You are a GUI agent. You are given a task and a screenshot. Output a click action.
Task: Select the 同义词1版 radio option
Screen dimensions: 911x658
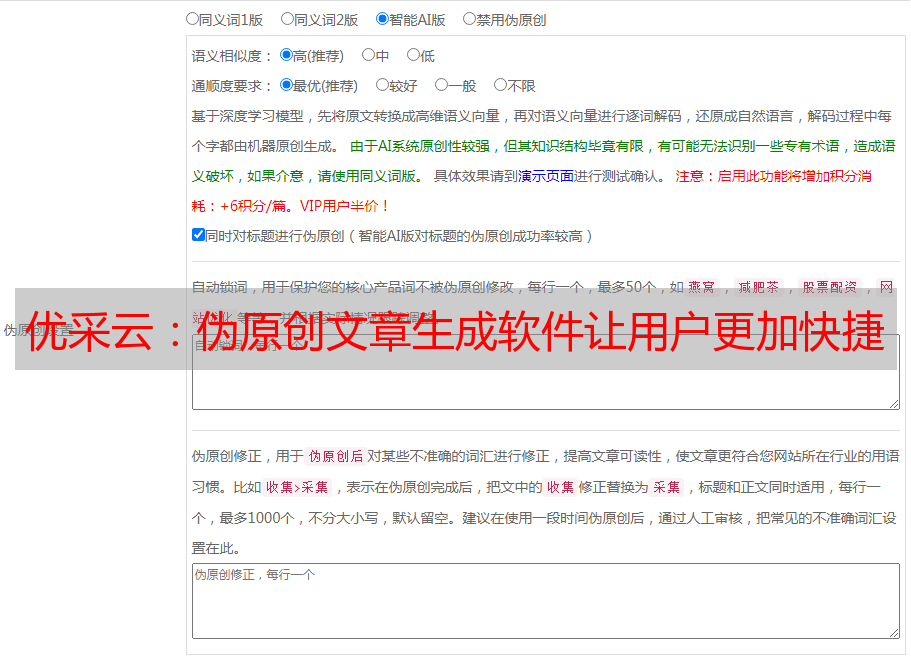(192, 19)
